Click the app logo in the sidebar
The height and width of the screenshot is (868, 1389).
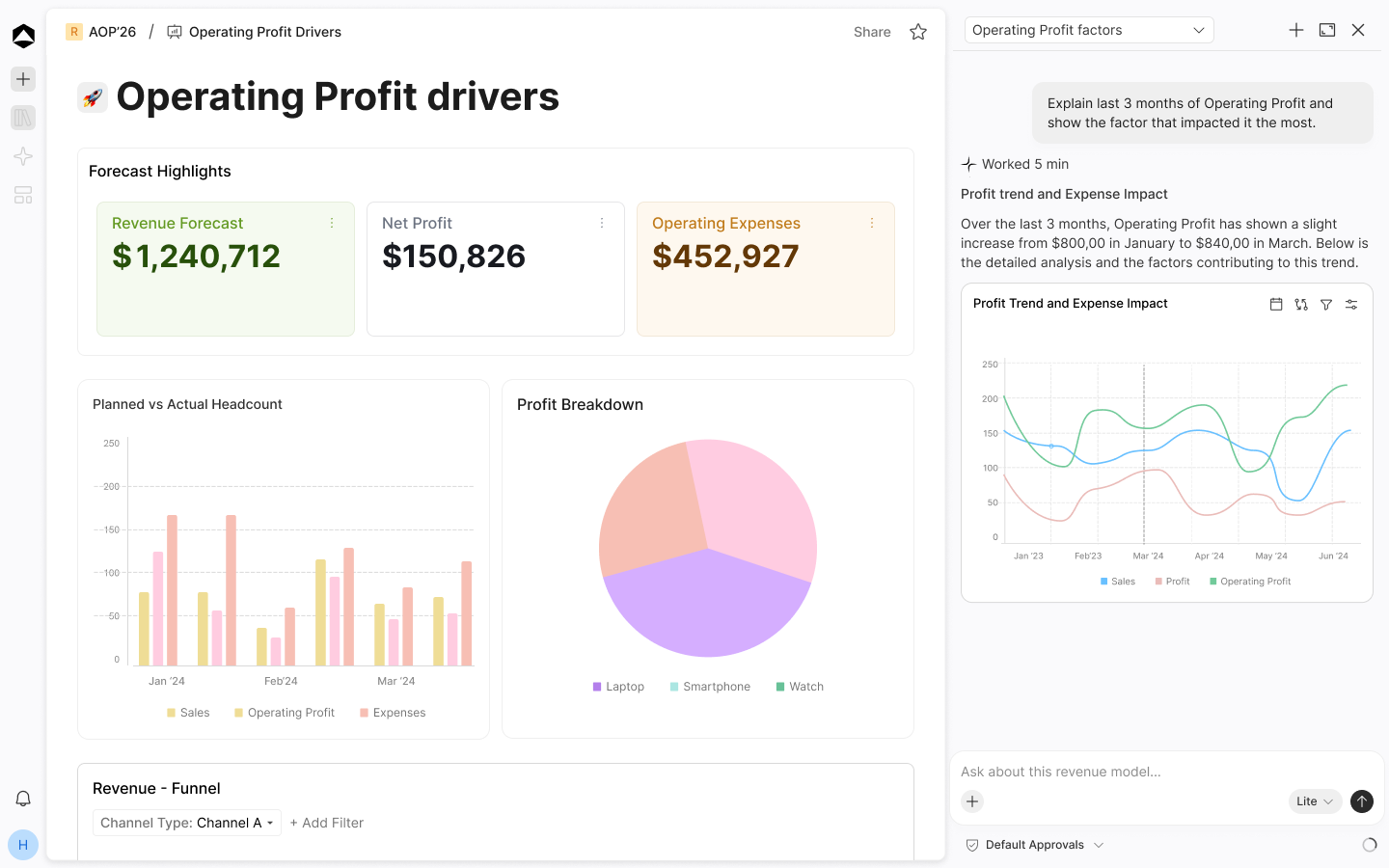coord(23,36)
